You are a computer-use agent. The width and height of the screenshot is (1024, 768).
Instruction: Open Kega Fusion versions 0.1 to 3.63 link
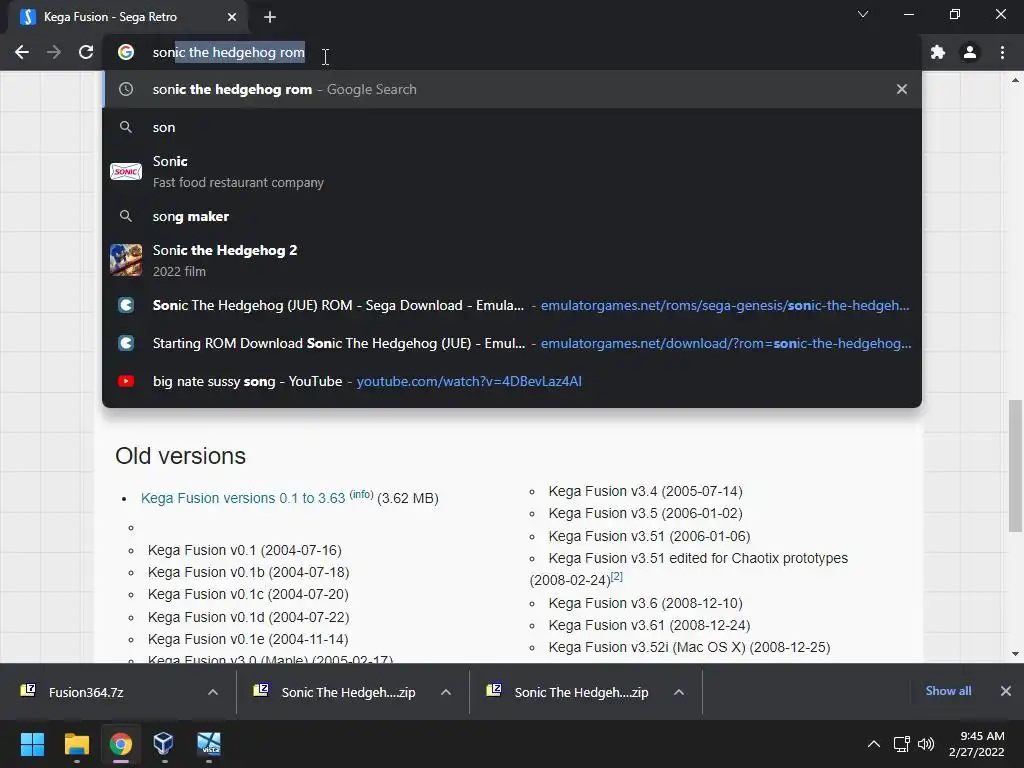point(243,498)
